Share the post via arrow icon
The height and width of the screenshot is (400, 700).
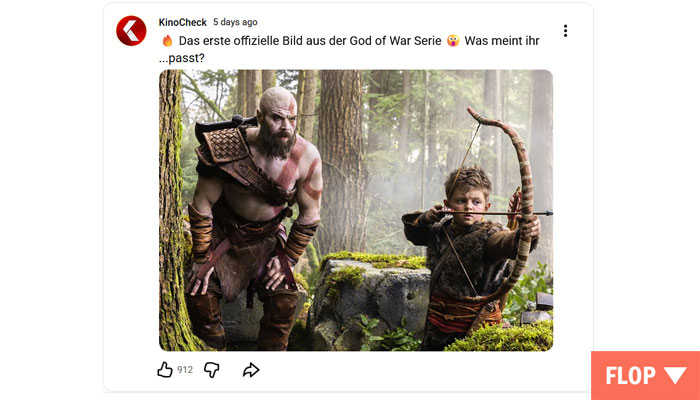pyautogui.click(x=251, y=370)
